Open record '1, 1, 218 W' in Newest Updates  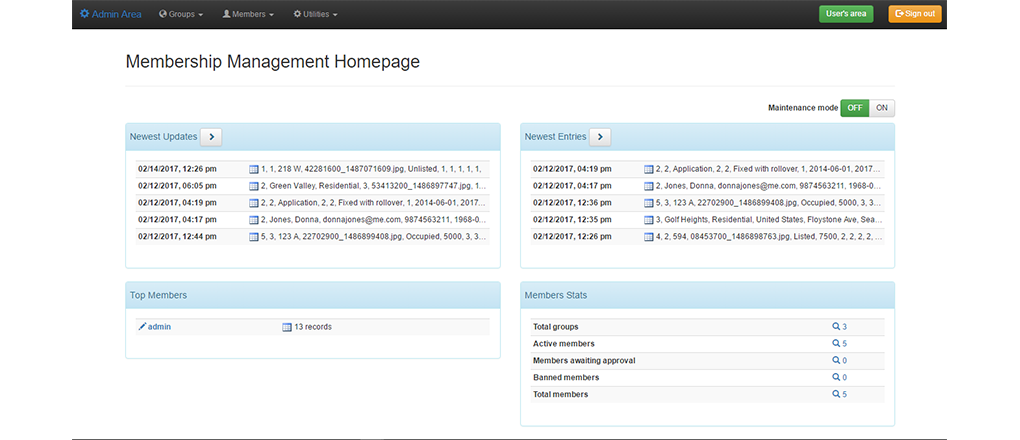click(371, 169)
